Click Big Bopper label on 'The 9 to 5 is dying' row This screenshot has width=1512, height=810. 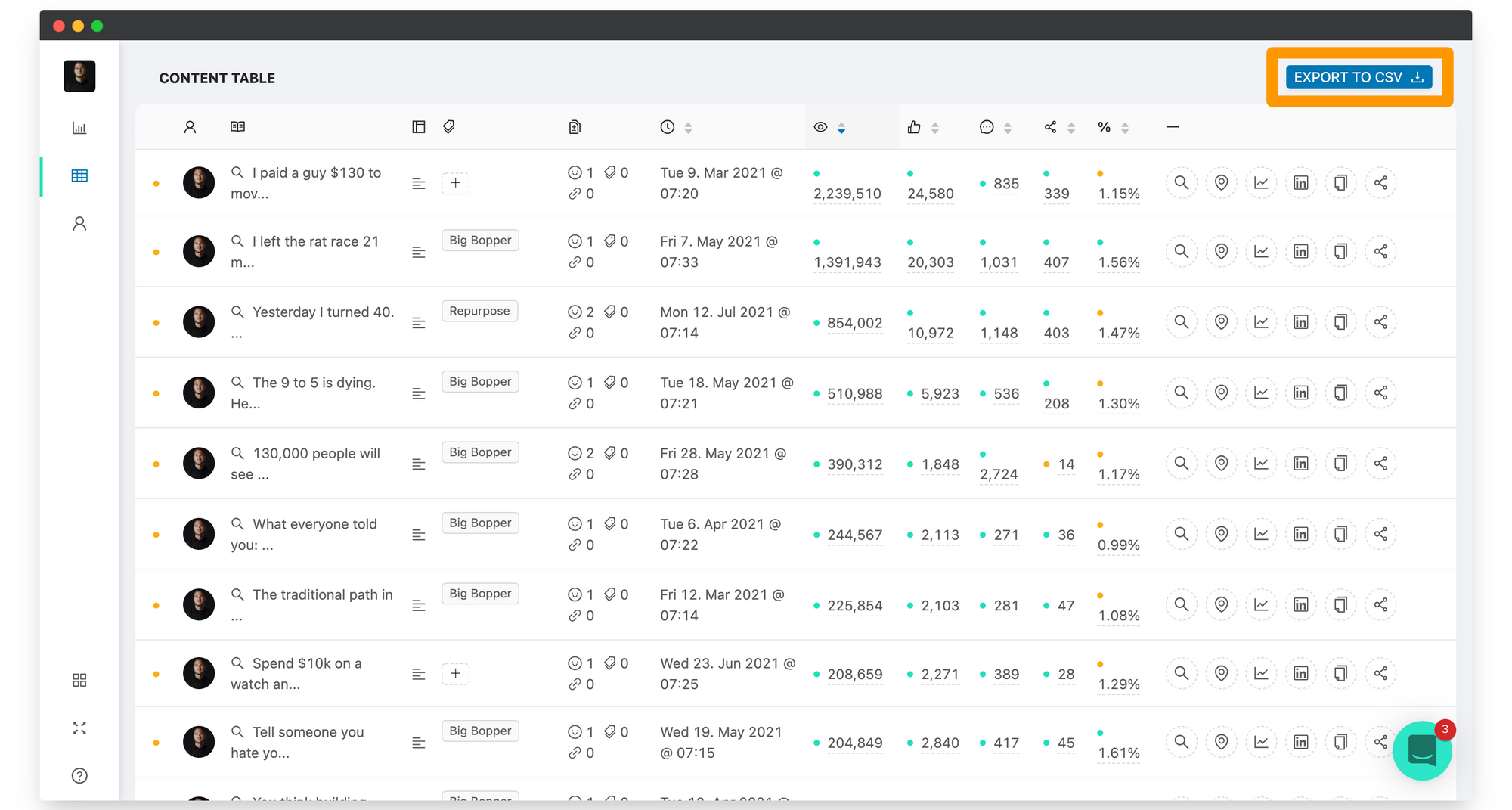point(480,381)
